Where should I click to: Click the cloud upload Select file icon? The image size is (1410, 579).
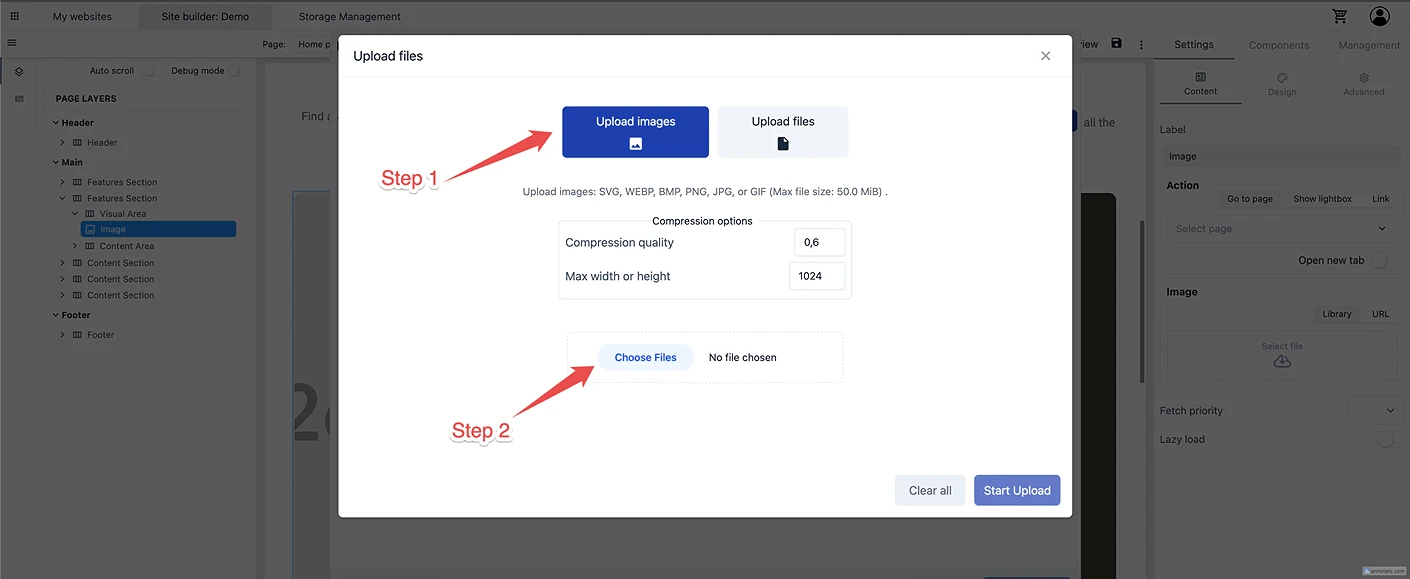pos(1282,361)
